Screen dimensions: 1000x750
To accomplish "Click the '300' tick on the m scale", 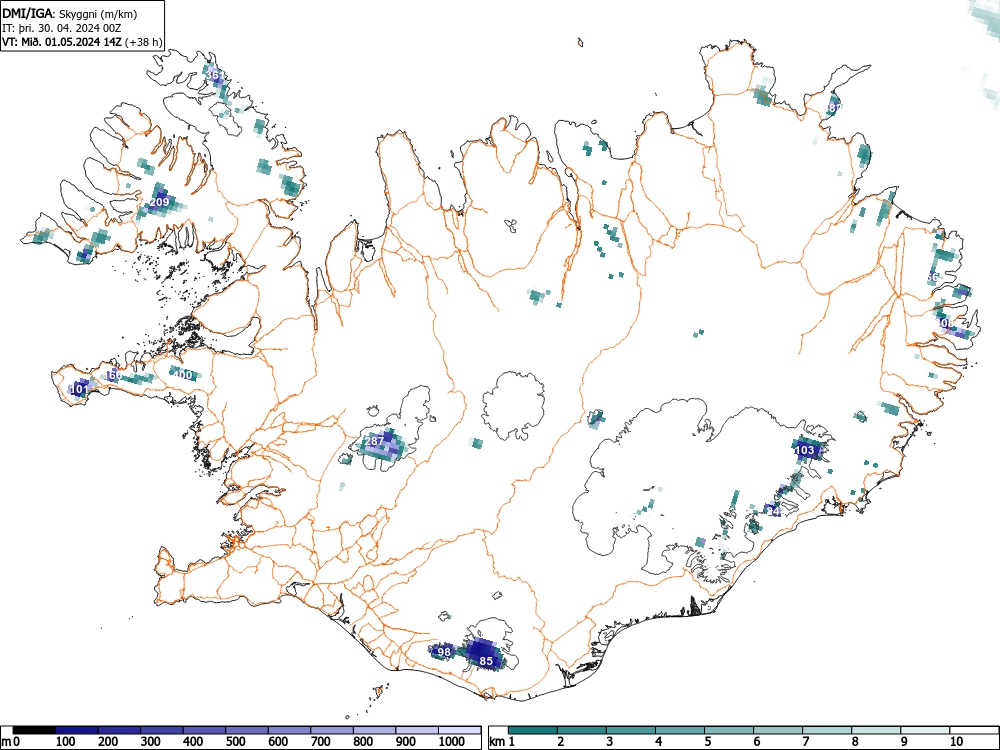I will (x=151, y=741).
